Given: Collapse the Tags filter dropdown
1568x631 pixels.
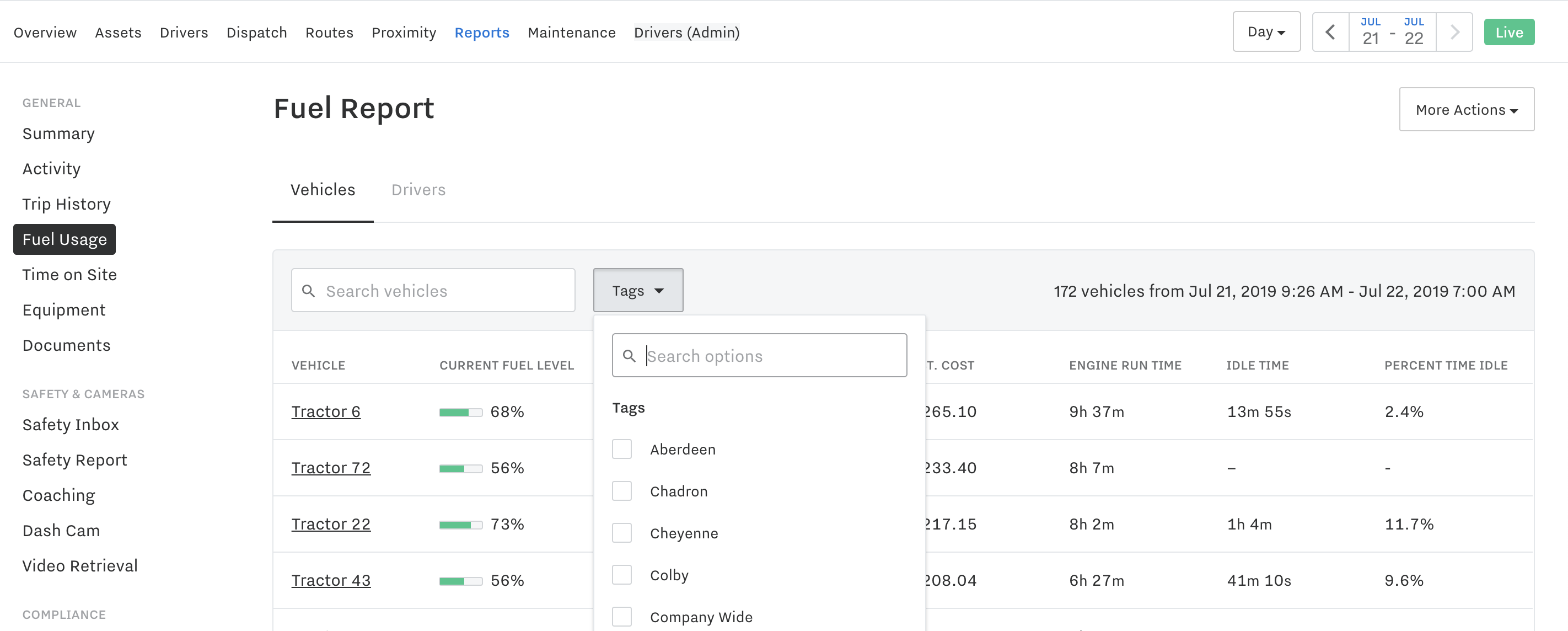Looking at the screenshot, I should click(x=637, y=291).
